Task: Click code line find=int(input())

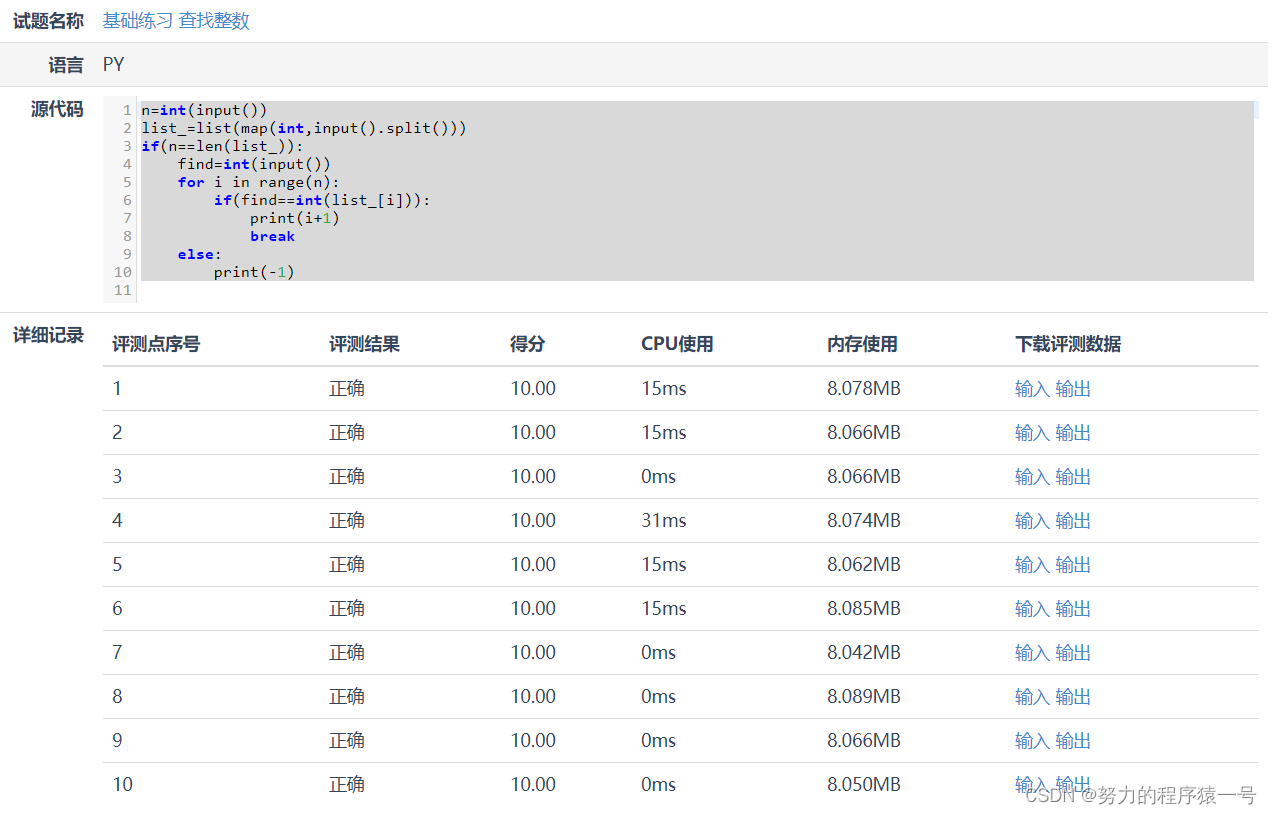Action: click(254, 164)
